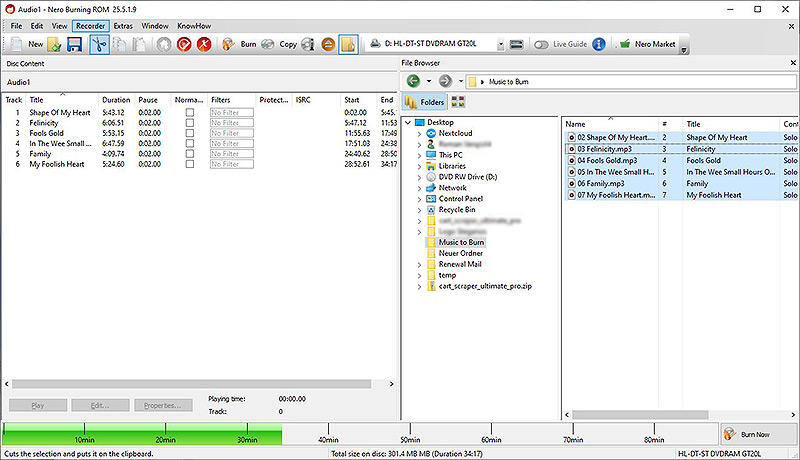This screenshot has width=800, height=460.
Task: Click the recorder drive icon before D: HL-DT-ST
Action: tap(375, 44)
